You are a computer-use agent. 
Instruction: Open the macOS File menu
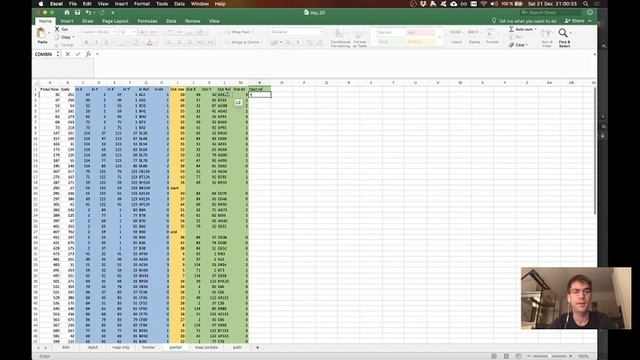(73, 4)
